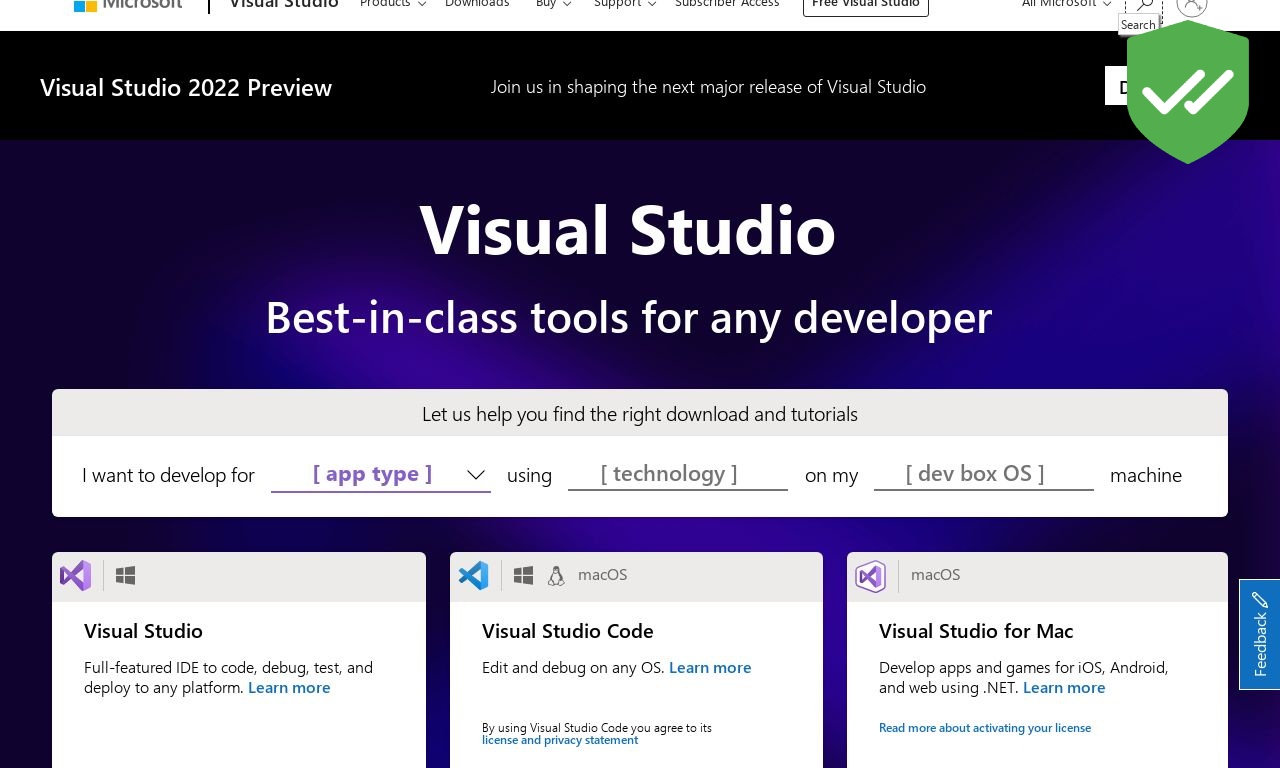Expand the Buy menu

(x=554, y=4)
